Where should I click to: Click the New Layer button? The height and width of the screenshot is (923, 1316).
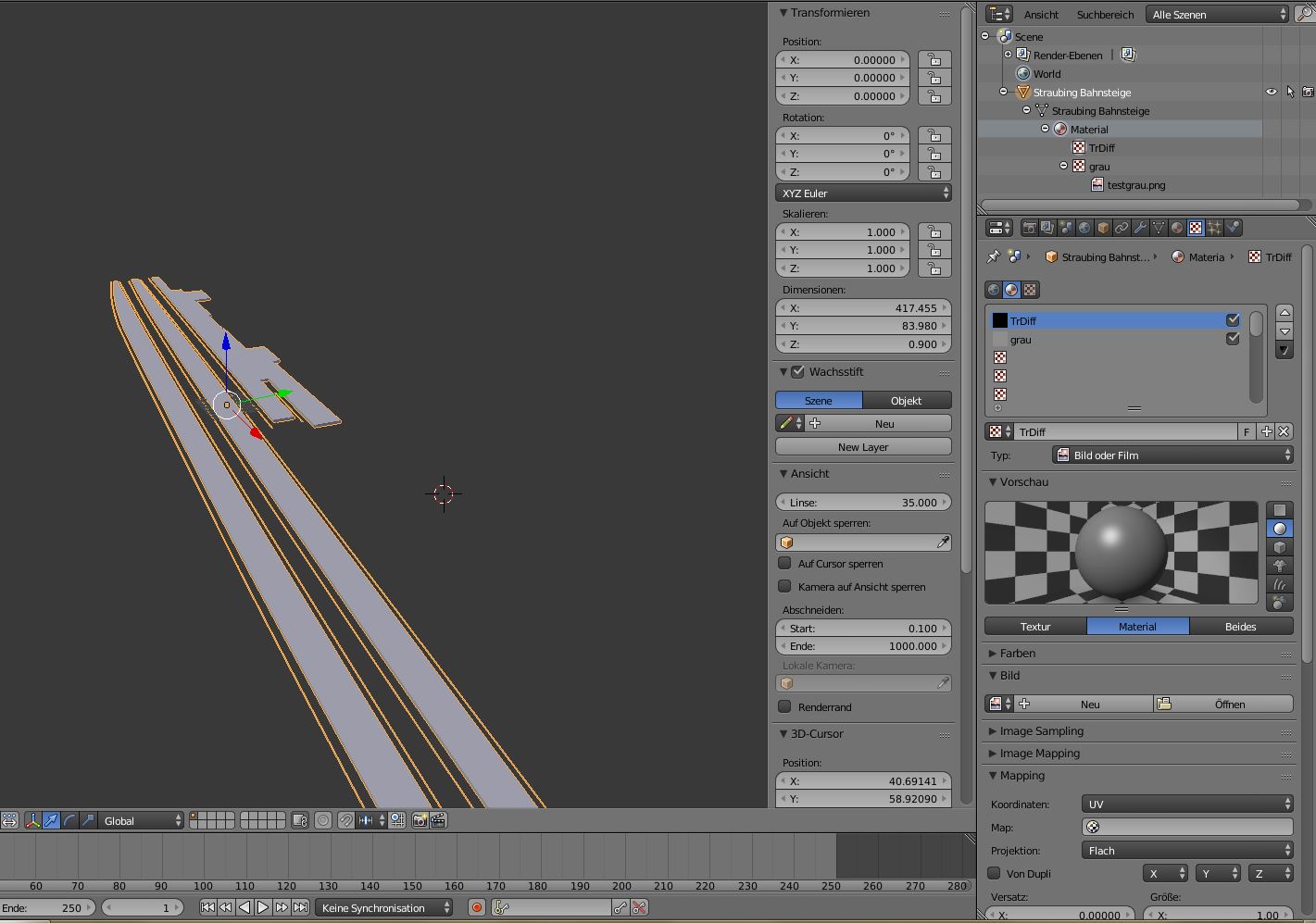point(863,447)
